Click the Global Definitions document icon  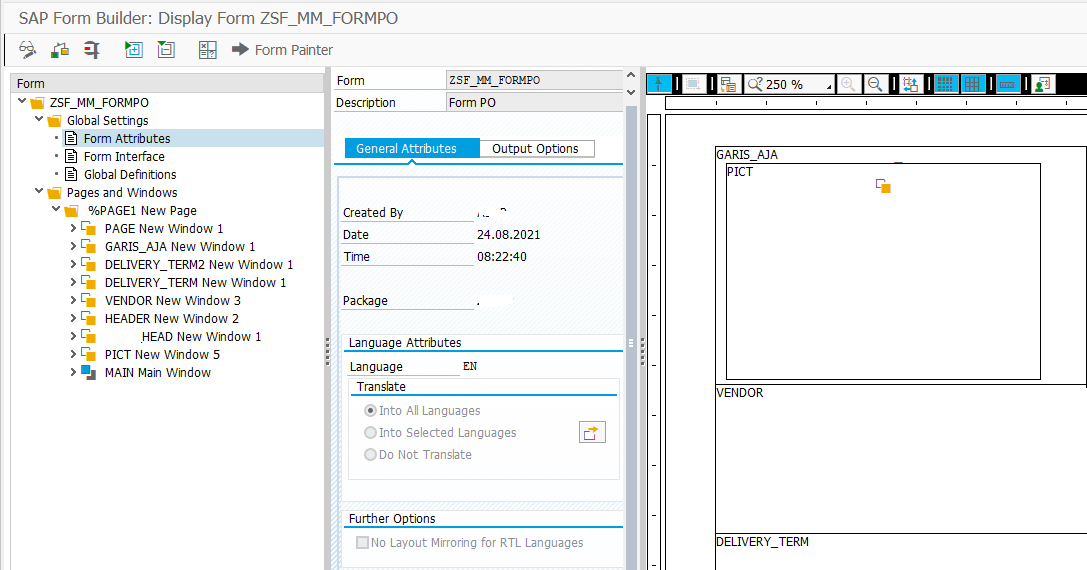71,174
